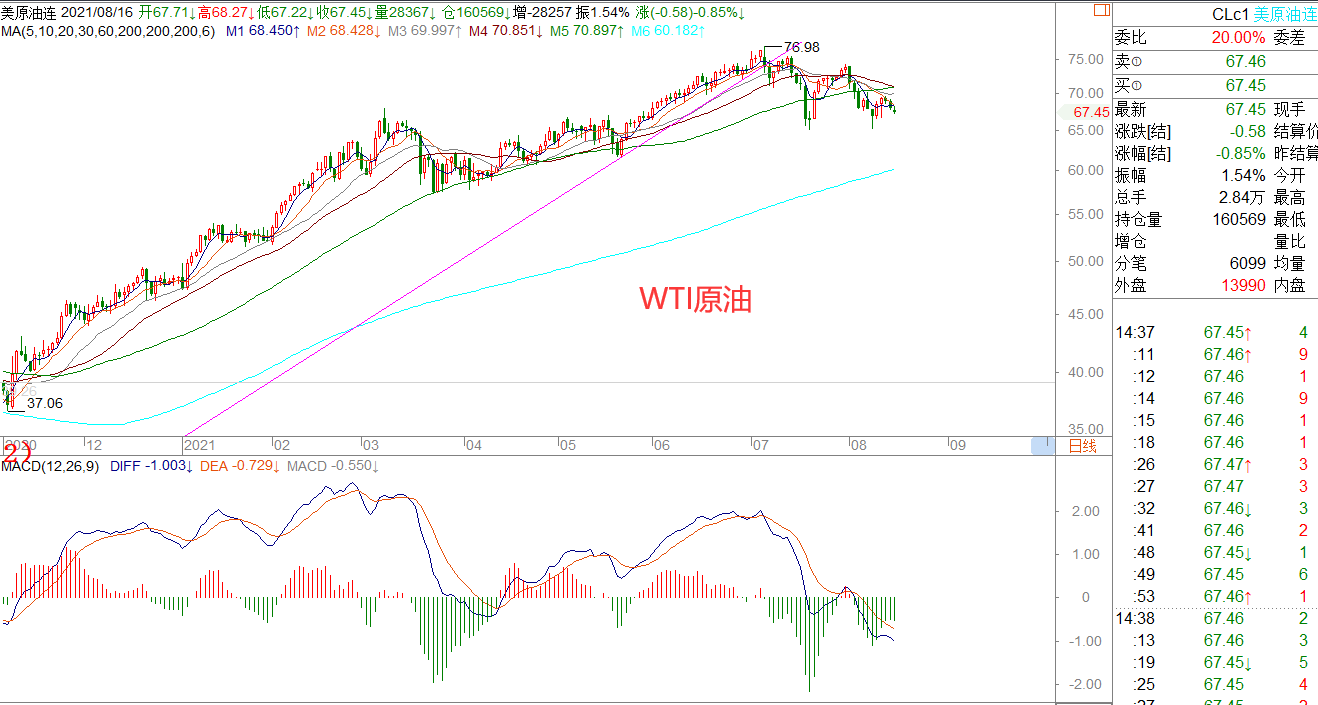Click the MACD -0.550 value

[x=334, y=466]
